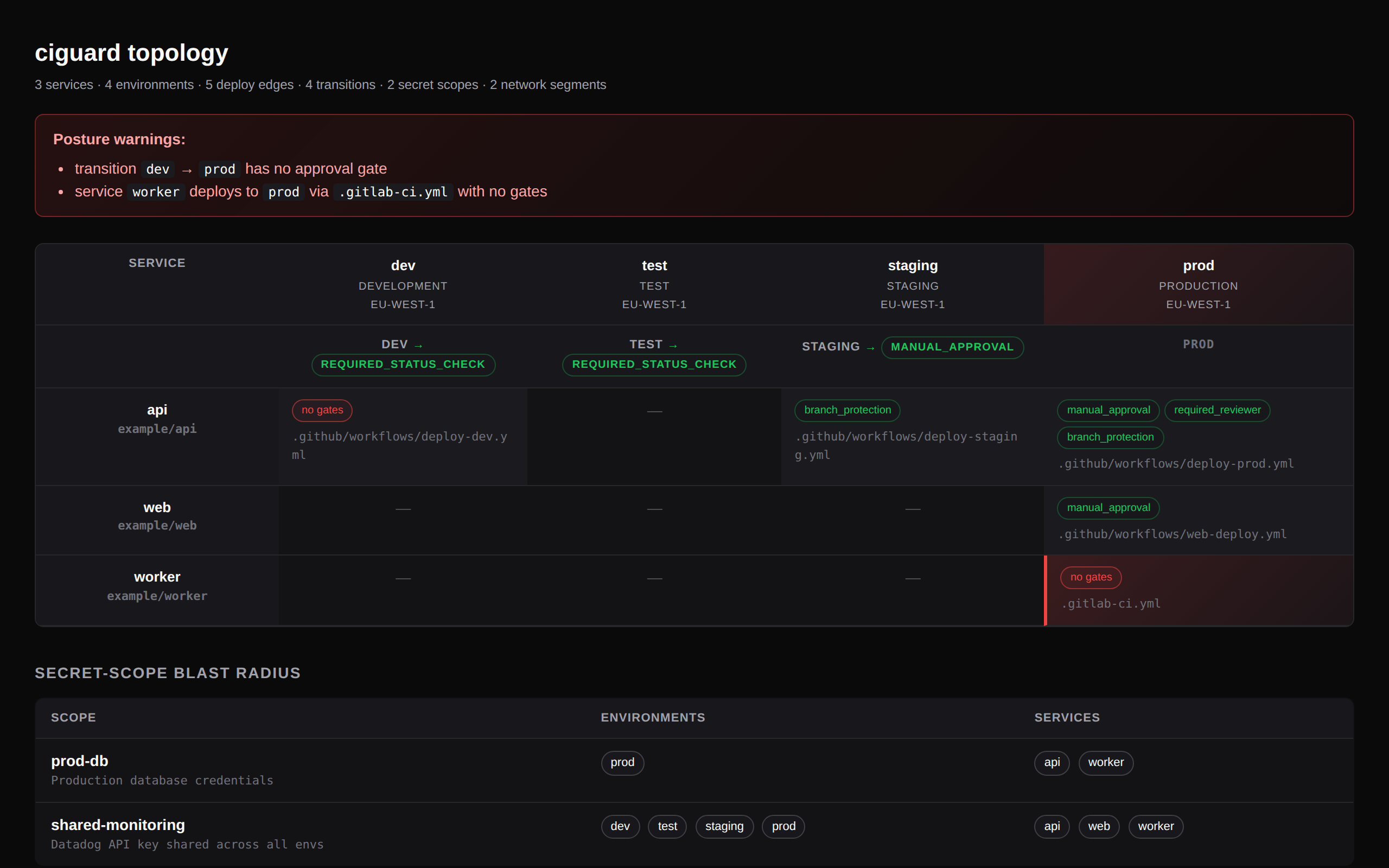Click branch_protection badge in api prod cell
This screenshot has width=1389, height=868.
(1110, 437)
